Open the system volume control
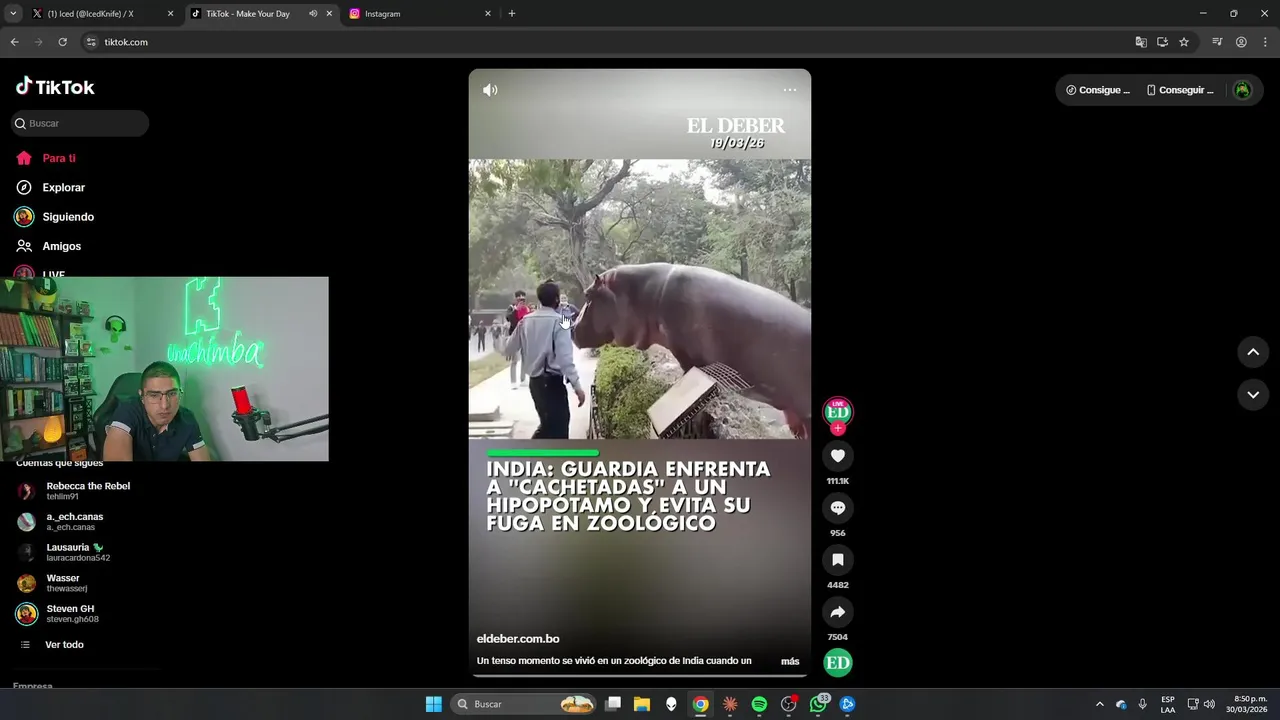 [1209, 704]
